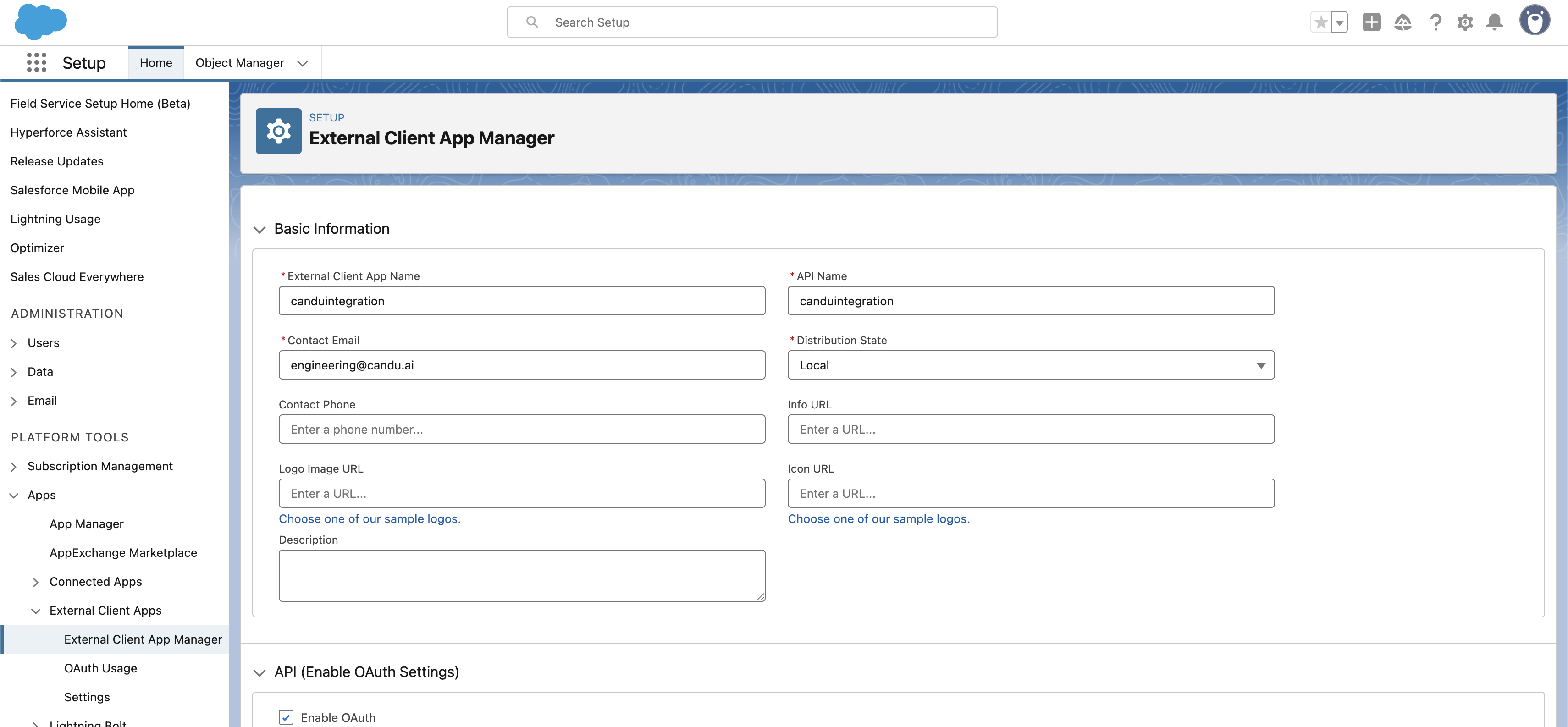Open the user profile avatar
This screenshot has height=727, width=1568.
[1535, 21]
